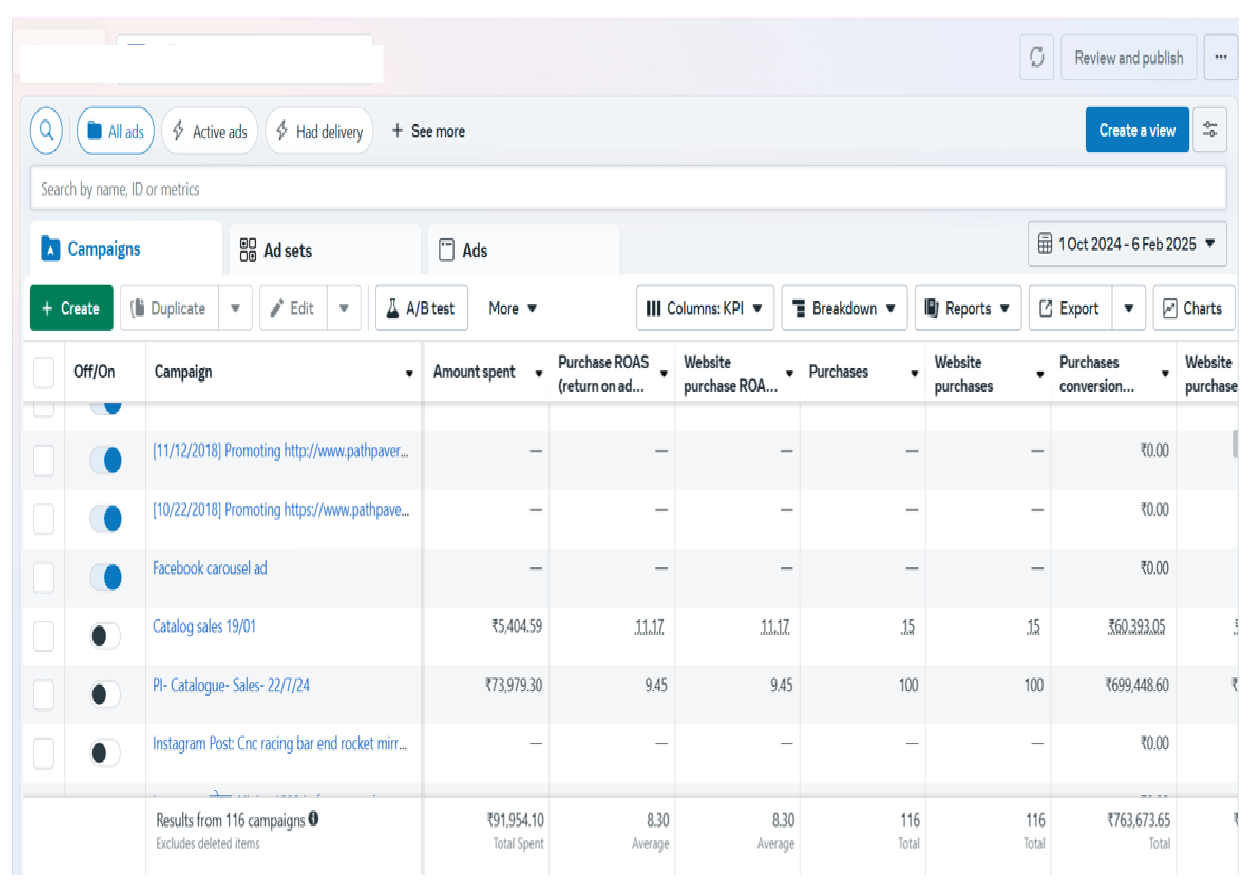Start an A/B test
The width and height of the screenshot is (1250, 886).
pos(421,308)
